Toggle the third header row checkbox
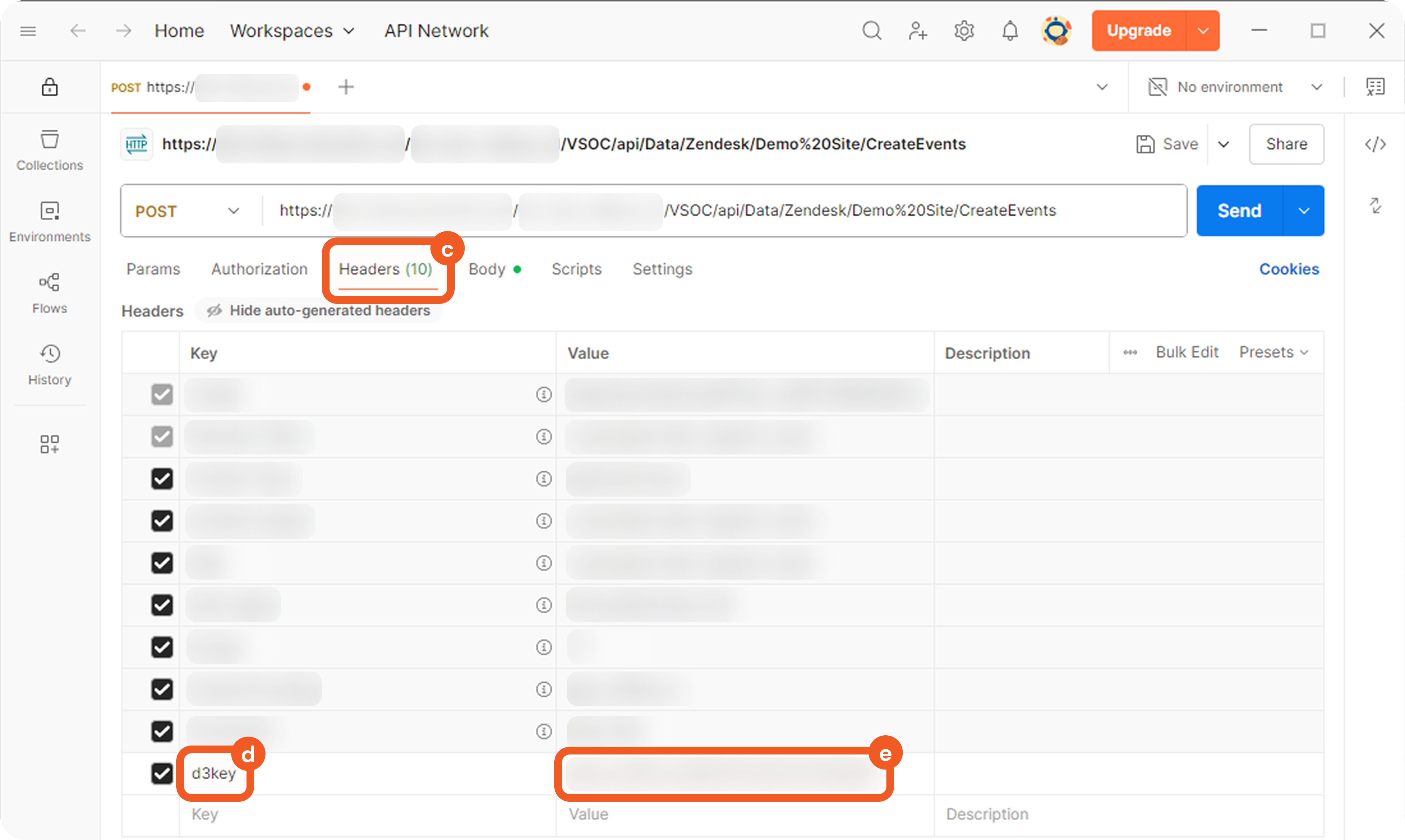The image size is (1405, 840). point(162,479)
